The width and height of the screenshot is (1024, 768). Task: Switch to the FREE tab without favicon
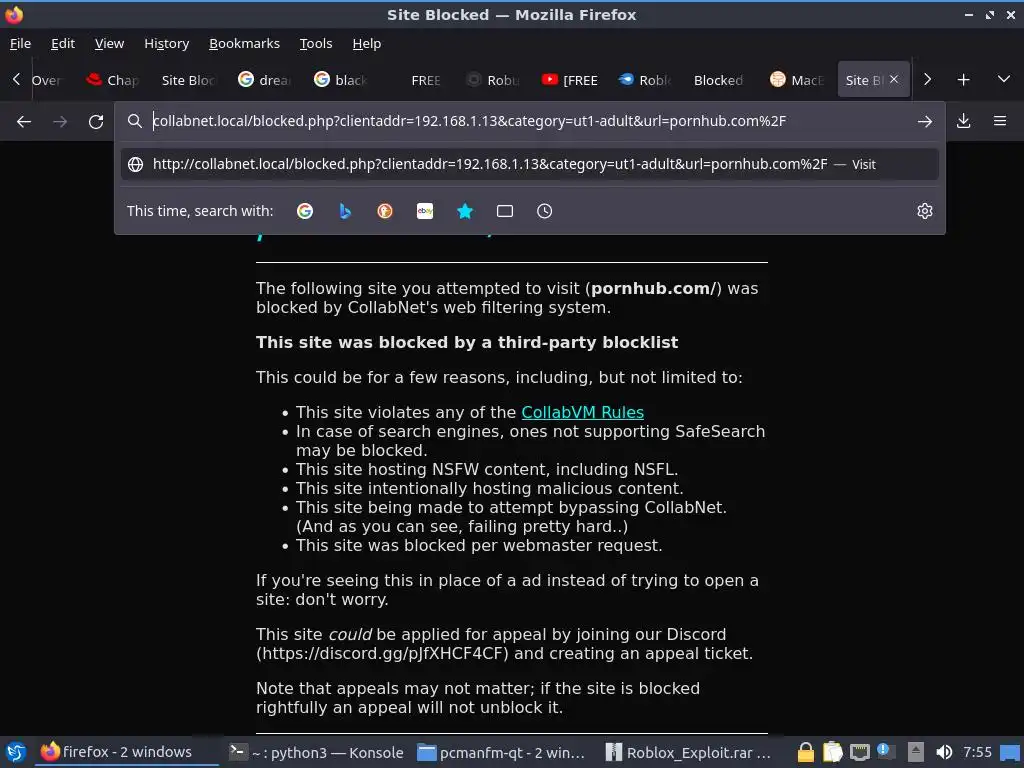point(415,80)
